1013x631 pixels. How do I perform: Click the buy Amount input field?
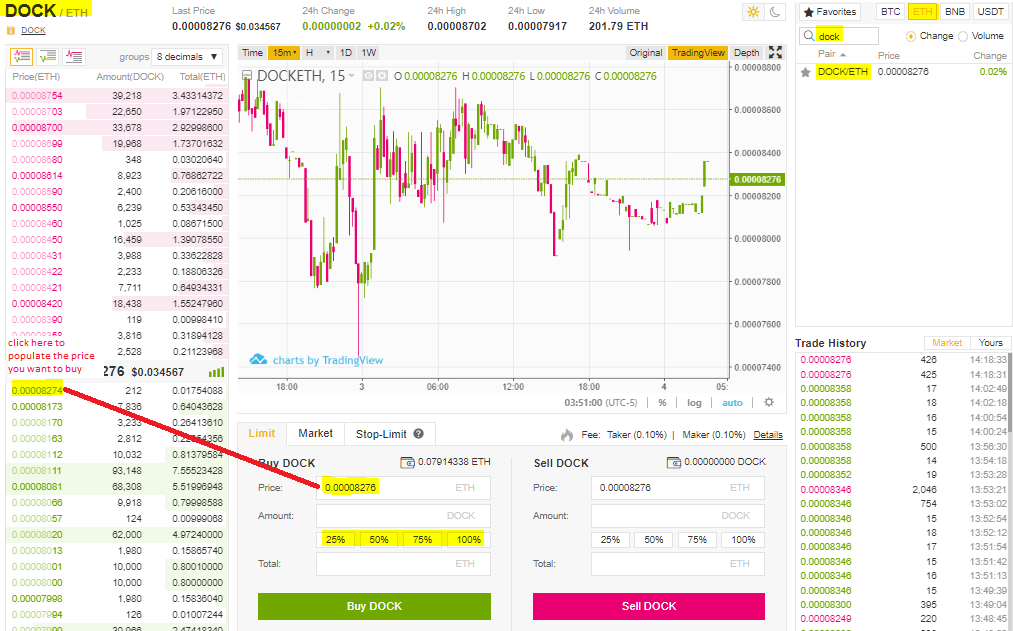[x=403, y=515]
